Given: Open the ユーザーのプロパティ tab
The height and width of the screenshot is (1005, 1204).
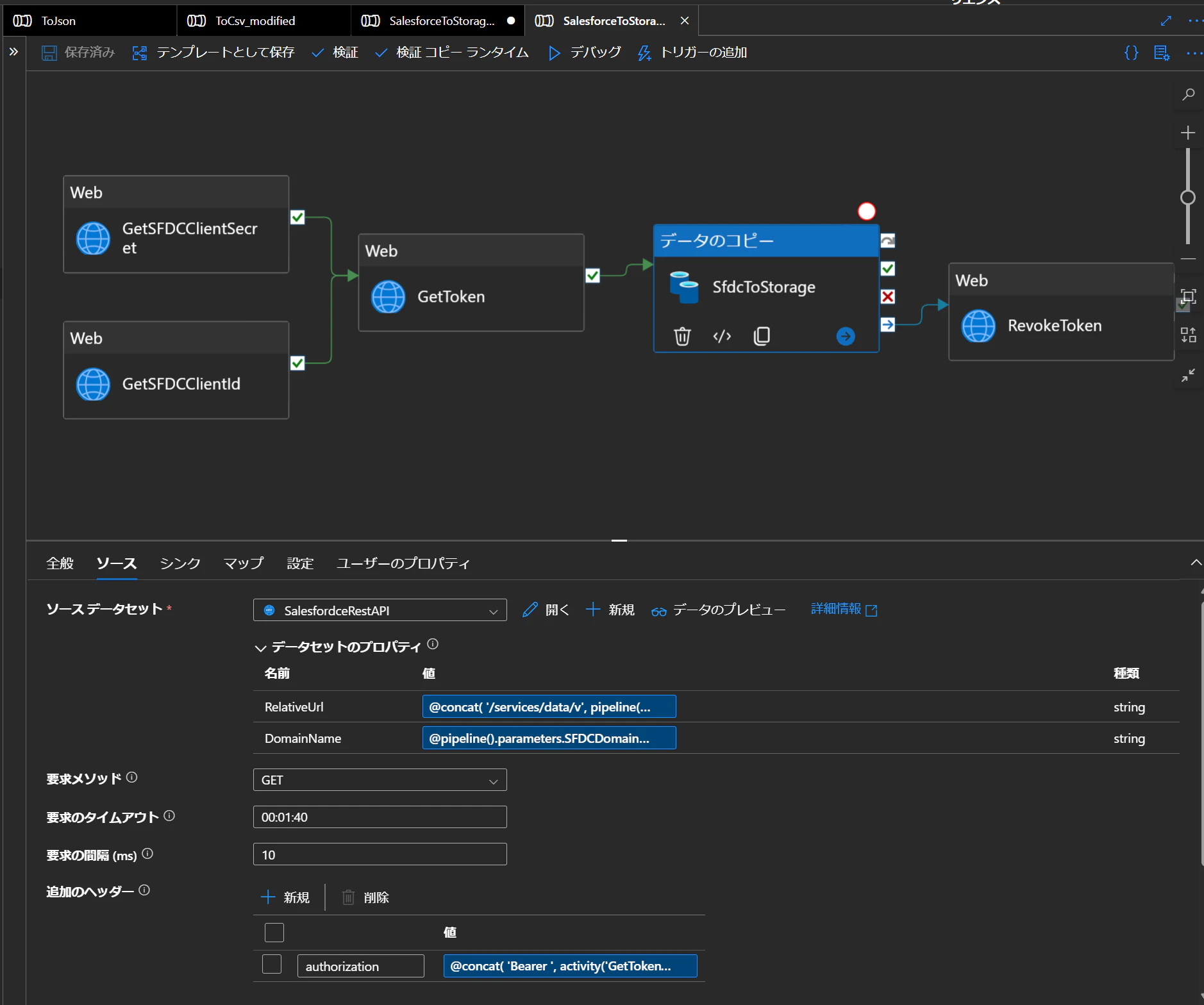Looking at the screenshot, I should 403,563.
